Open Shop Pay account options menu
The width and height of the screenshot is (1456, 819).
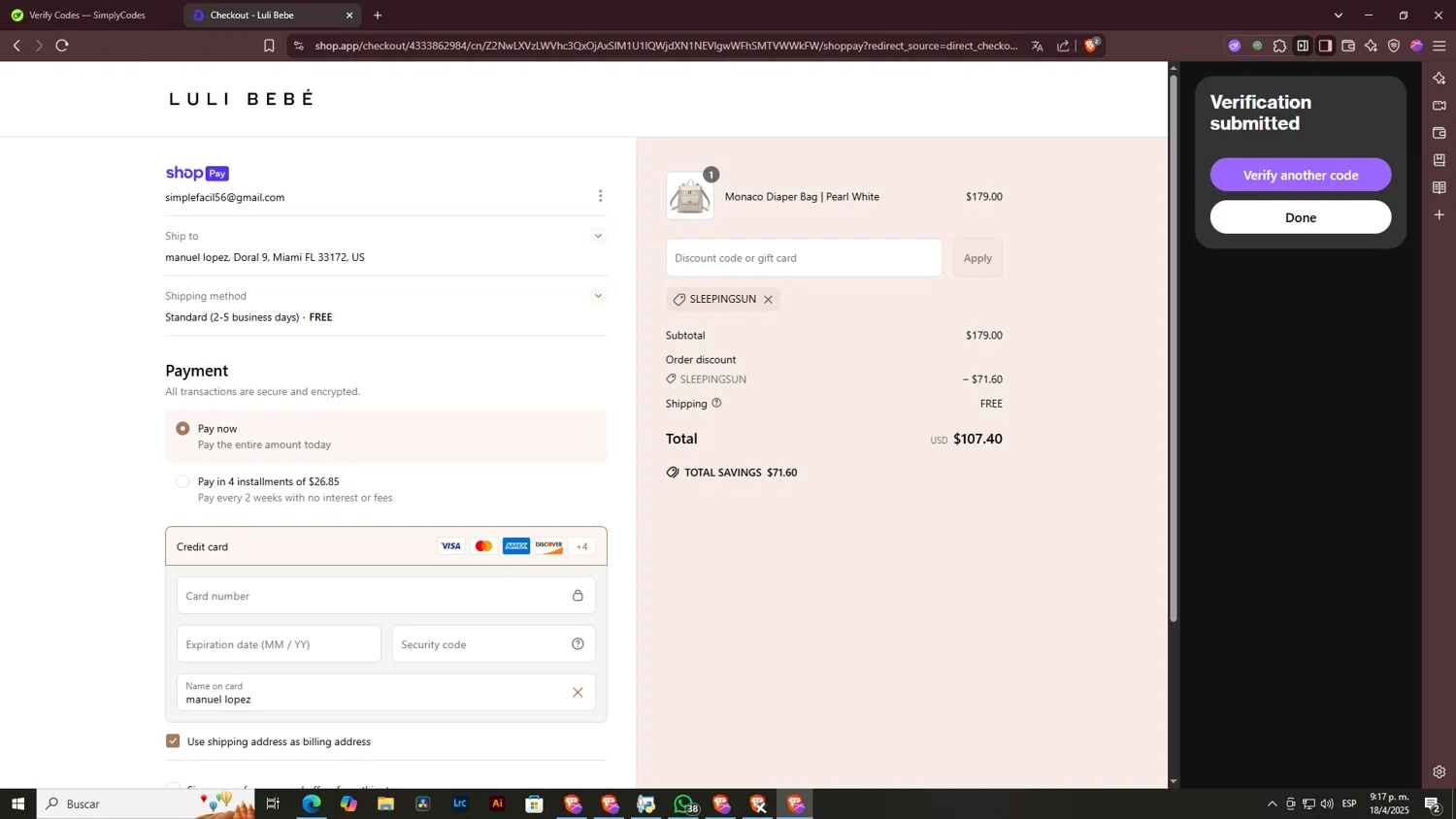[600, 196]
